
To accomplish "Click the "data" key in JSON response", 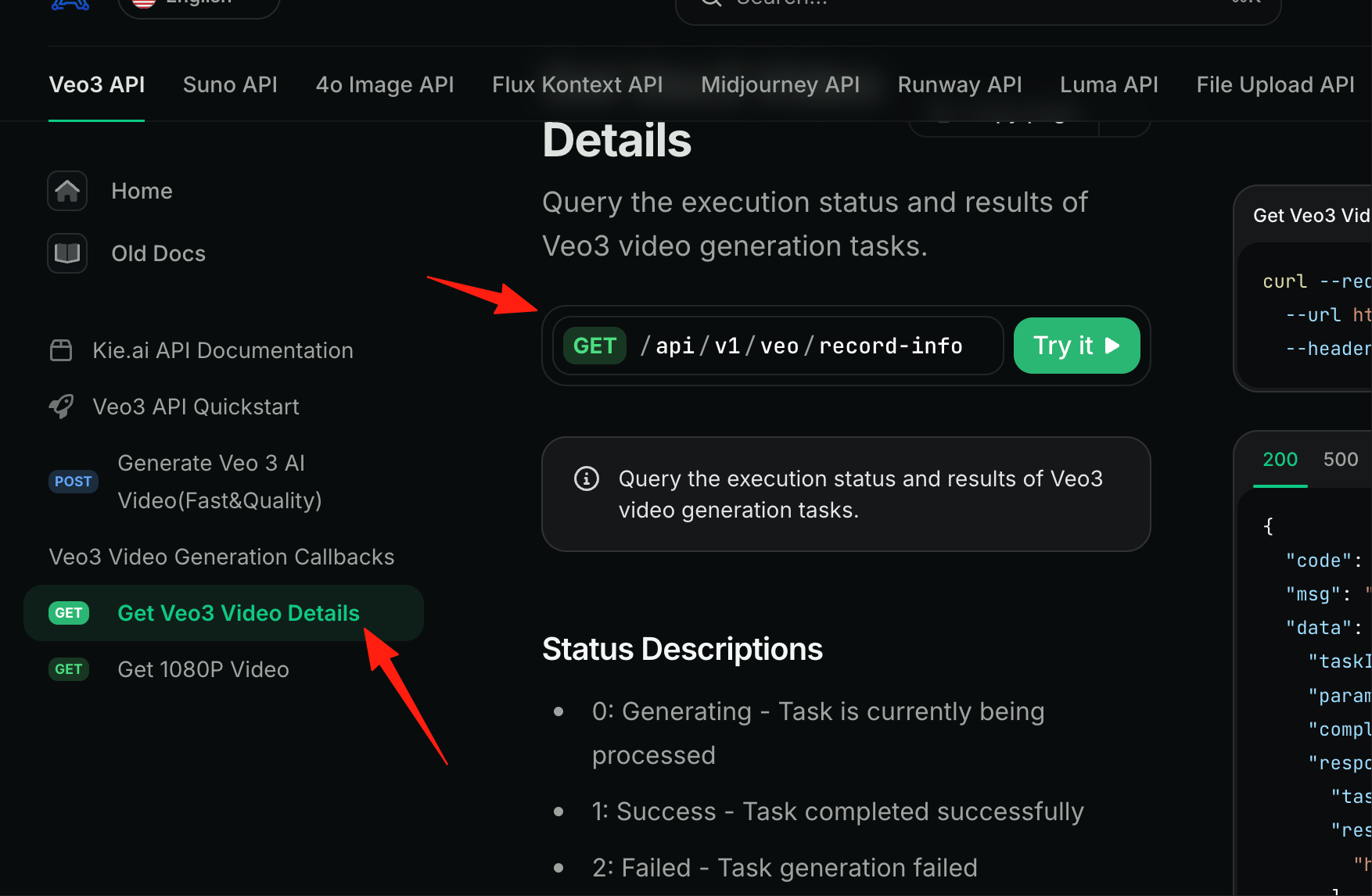I will (x=1319, y=628).
